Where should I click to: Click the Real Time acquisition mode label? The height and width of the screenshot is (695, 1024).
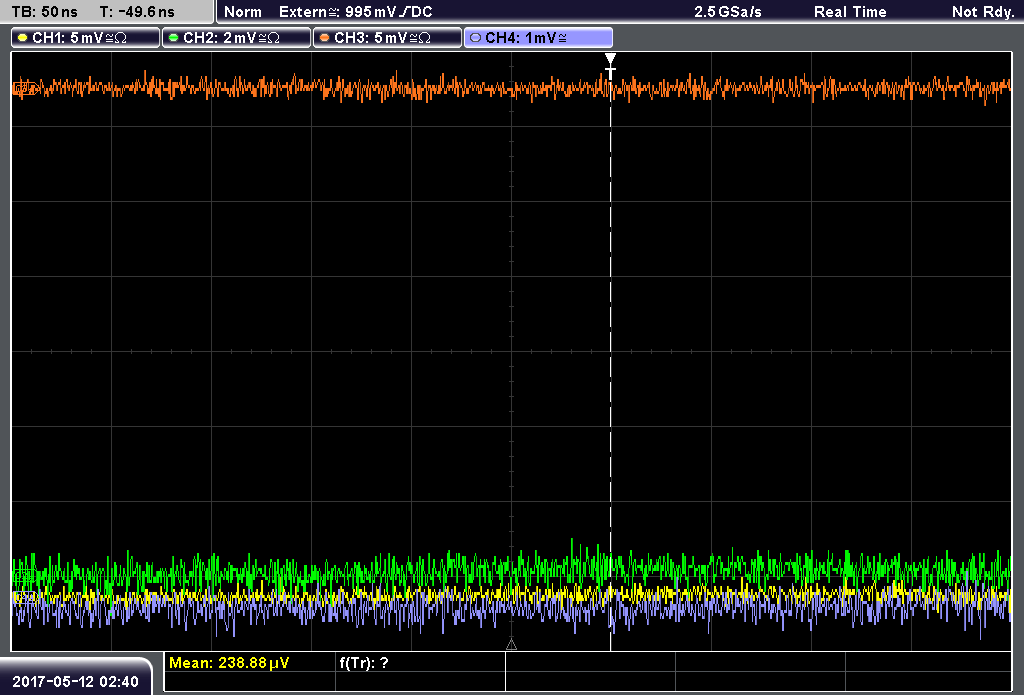[850, 12]
